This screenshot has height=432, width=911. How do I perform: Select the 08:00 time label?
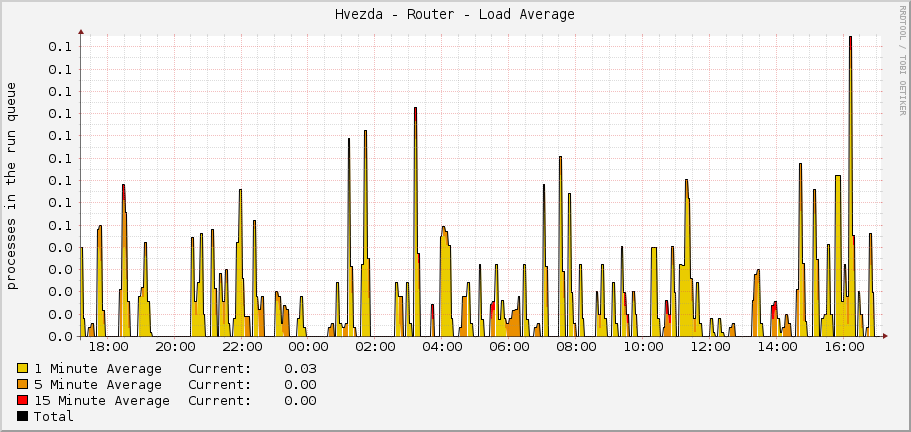click(x=577, y=348)
